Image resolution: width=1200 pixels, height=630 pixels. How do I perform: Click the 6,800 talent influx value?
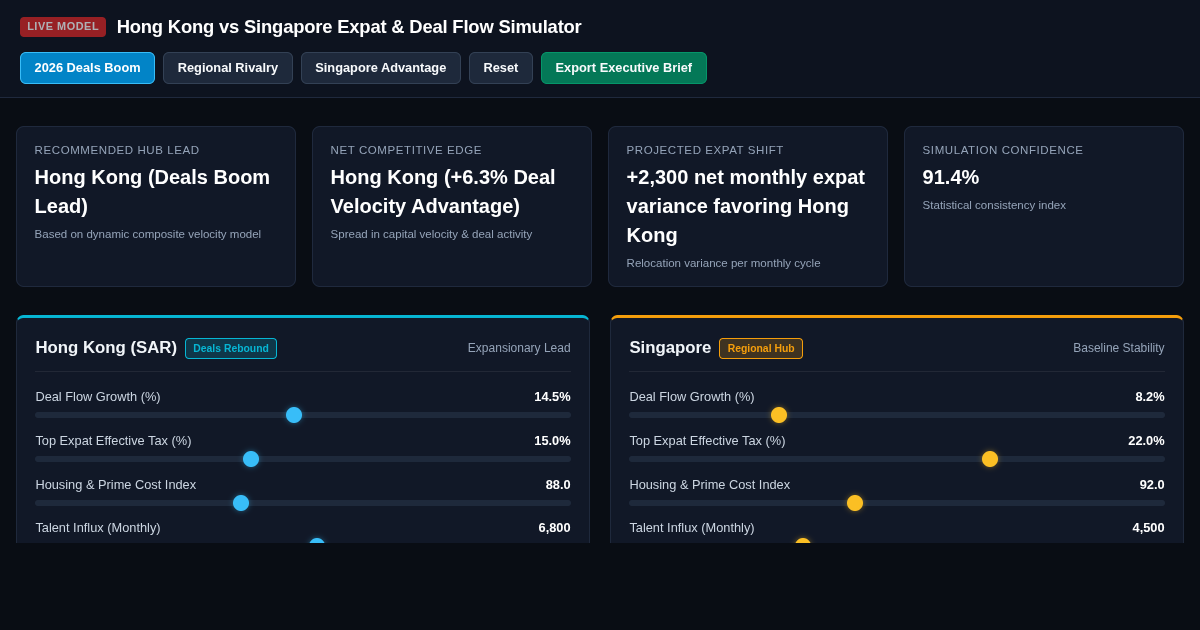pyautogui.click(x=555, y=528)
